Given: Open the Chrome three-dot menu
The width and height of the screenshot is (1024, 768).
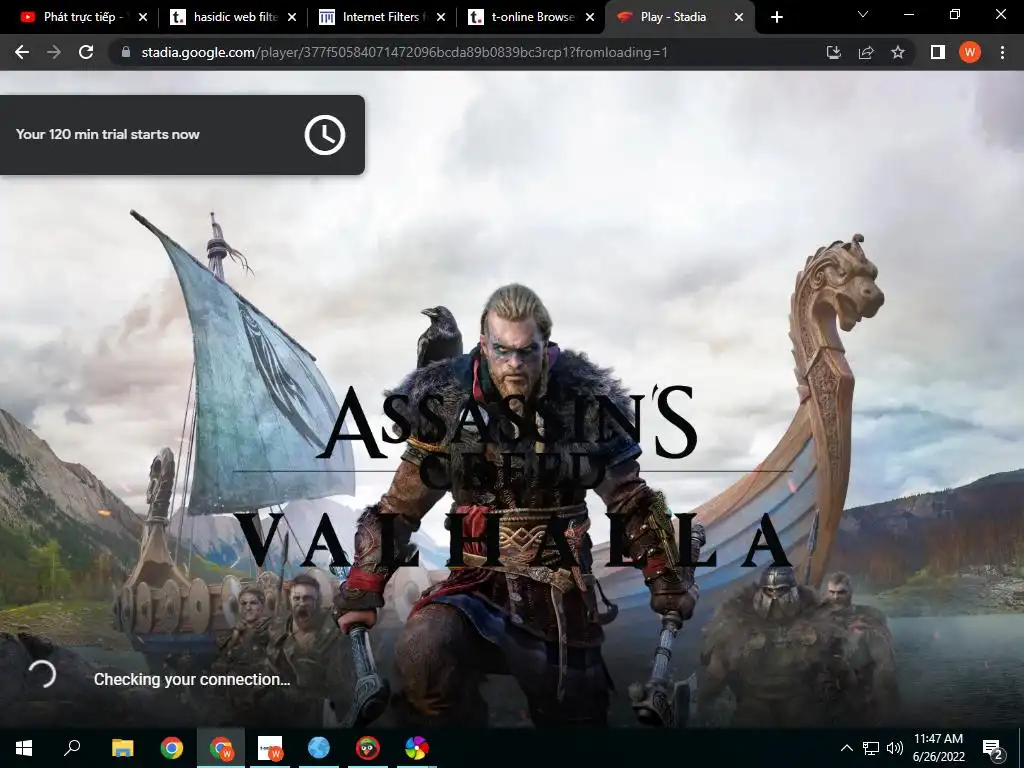Looking at the screenshot, I should click(x=1002, y=52).
